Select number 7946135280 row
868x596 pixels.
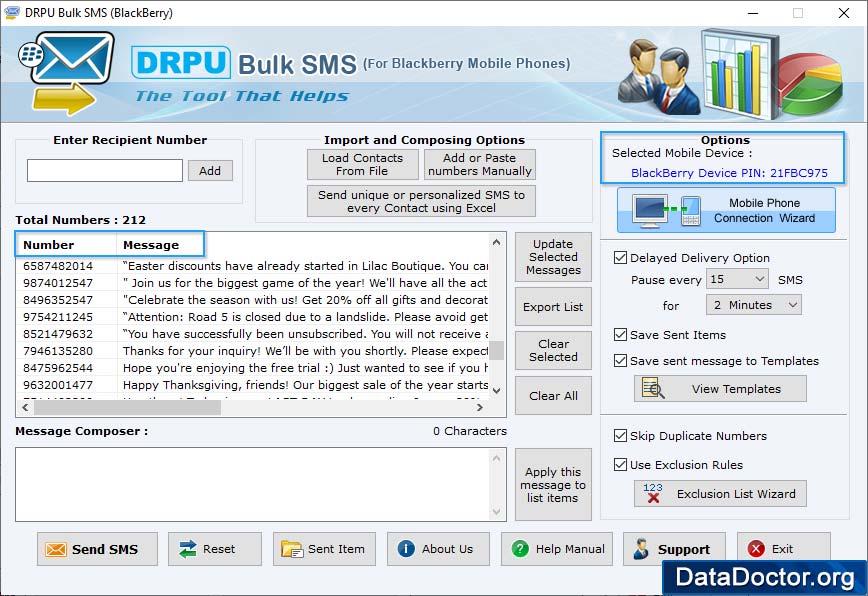point(252,351)
